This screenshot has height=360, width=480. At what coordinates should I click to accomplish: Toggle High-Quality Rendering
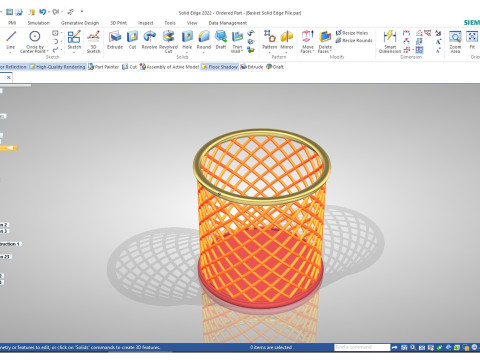point(57,67)
